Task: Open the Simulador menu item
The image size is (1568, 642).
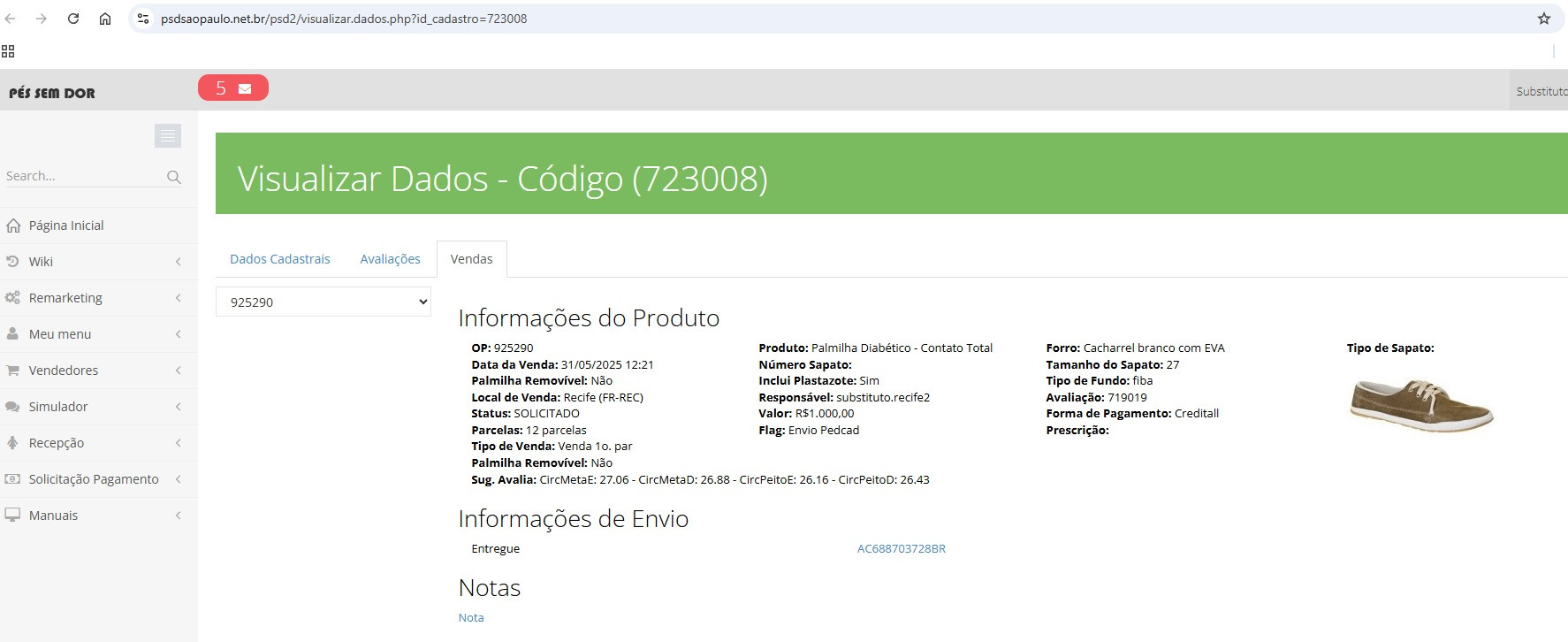Action: pos(98,407)
